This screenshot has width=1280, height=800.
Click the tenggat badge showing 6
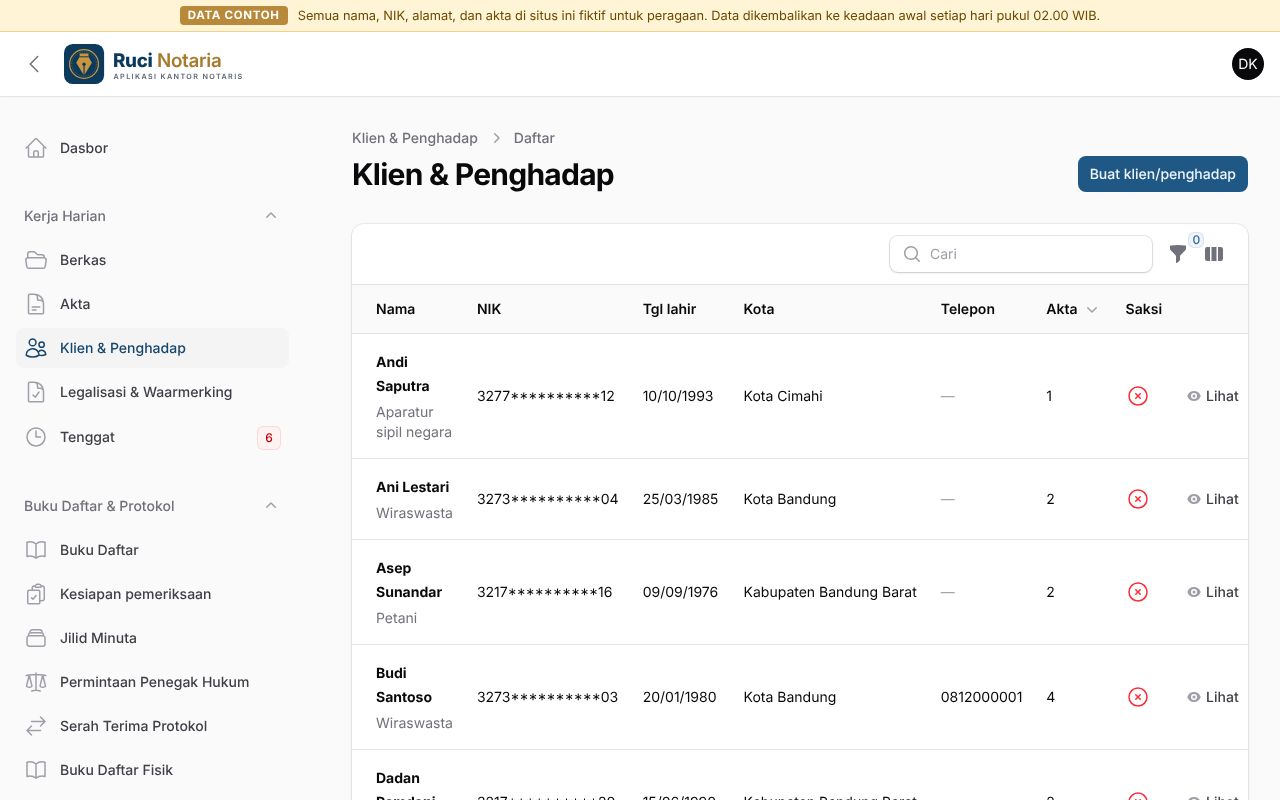point(269,437)
